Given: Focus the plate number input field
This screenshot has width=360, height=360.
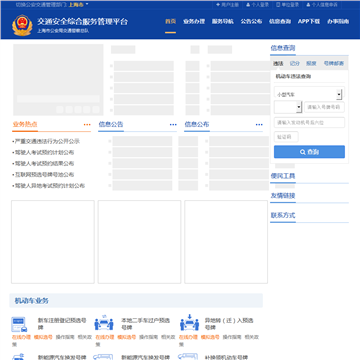Looking at the screenshot, I should [324, 107].
